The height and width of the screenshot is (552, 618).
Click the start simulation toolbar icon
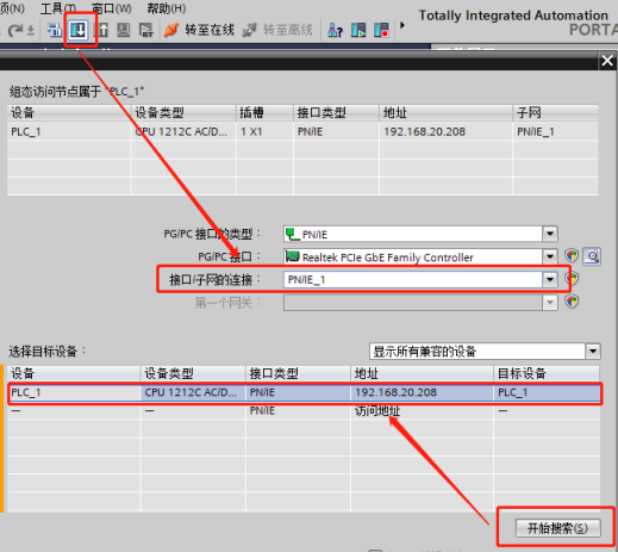click(x=123, y=30)
